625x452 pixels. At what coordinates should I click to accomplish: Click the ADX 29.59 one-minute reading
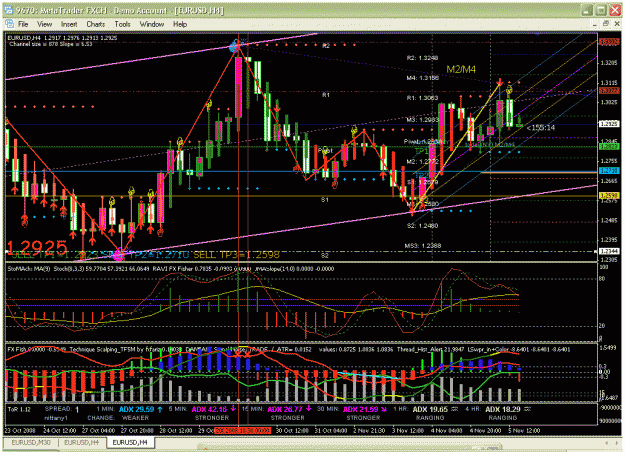pos(137,409)
